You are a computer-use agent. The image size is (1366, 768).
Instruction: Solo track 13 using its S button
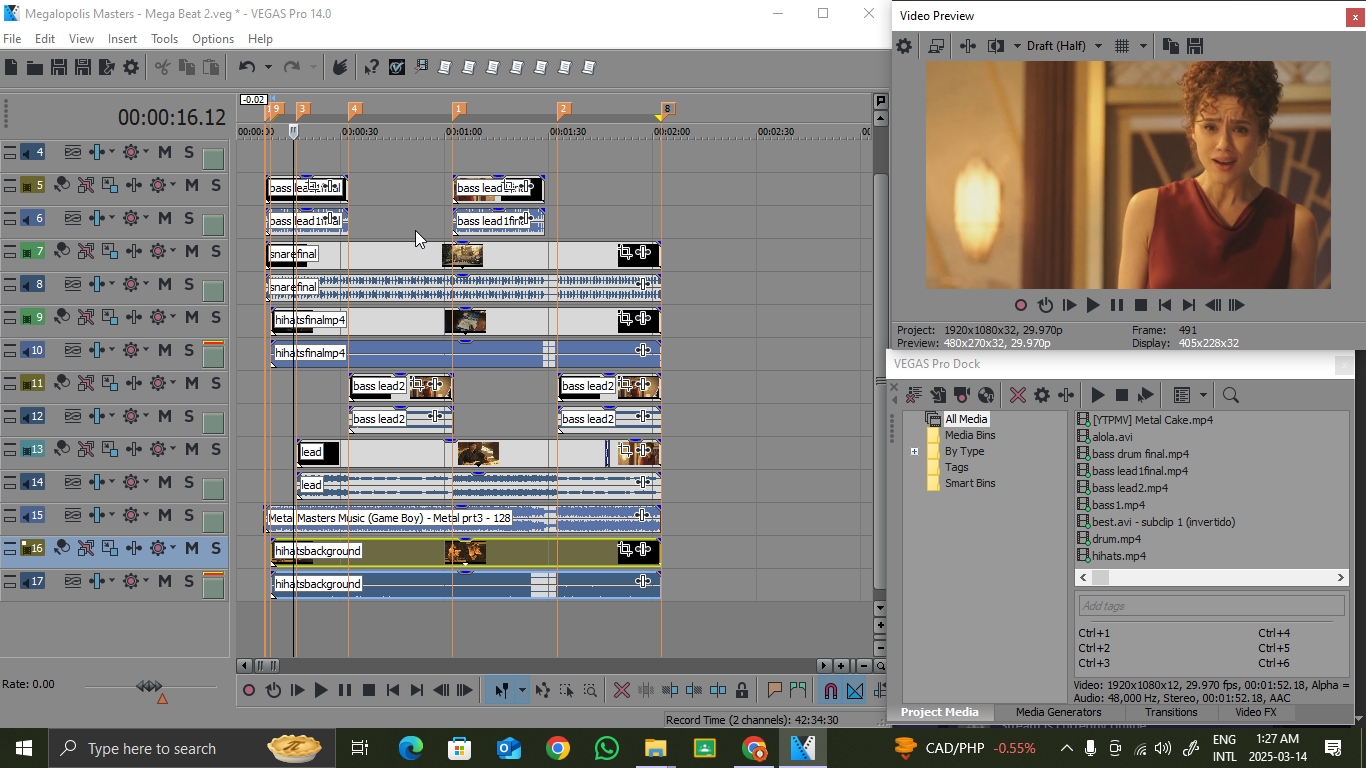coord(216,449)
